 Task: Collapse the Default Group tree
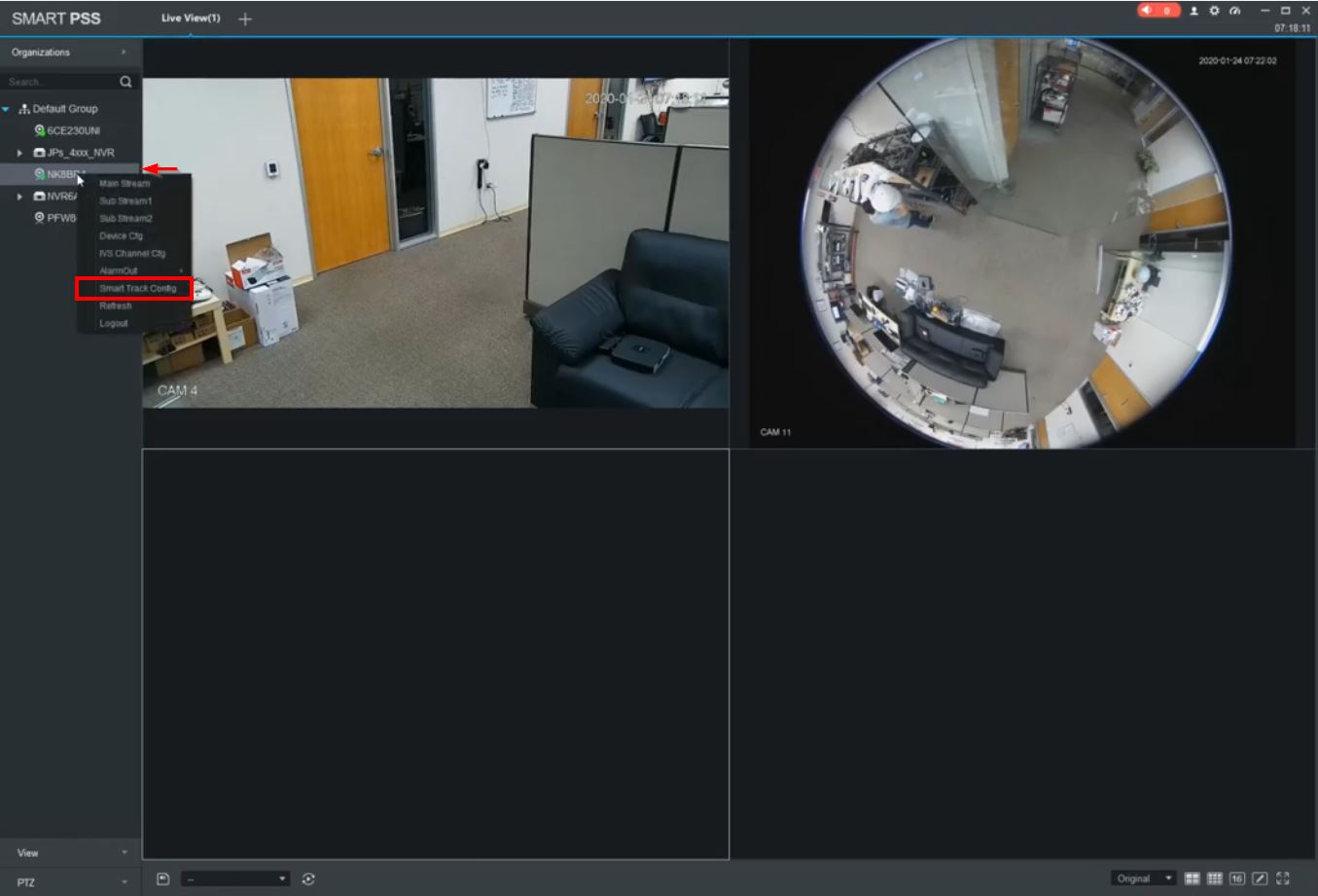[x=6, y=109]
